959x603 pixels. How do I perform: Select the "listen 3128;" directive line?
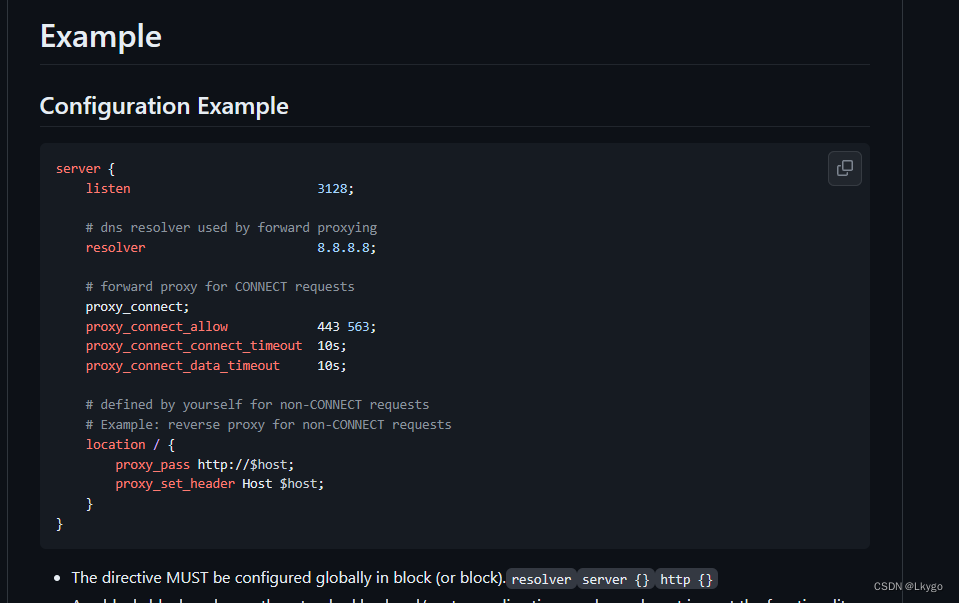[x=220, y=188]
